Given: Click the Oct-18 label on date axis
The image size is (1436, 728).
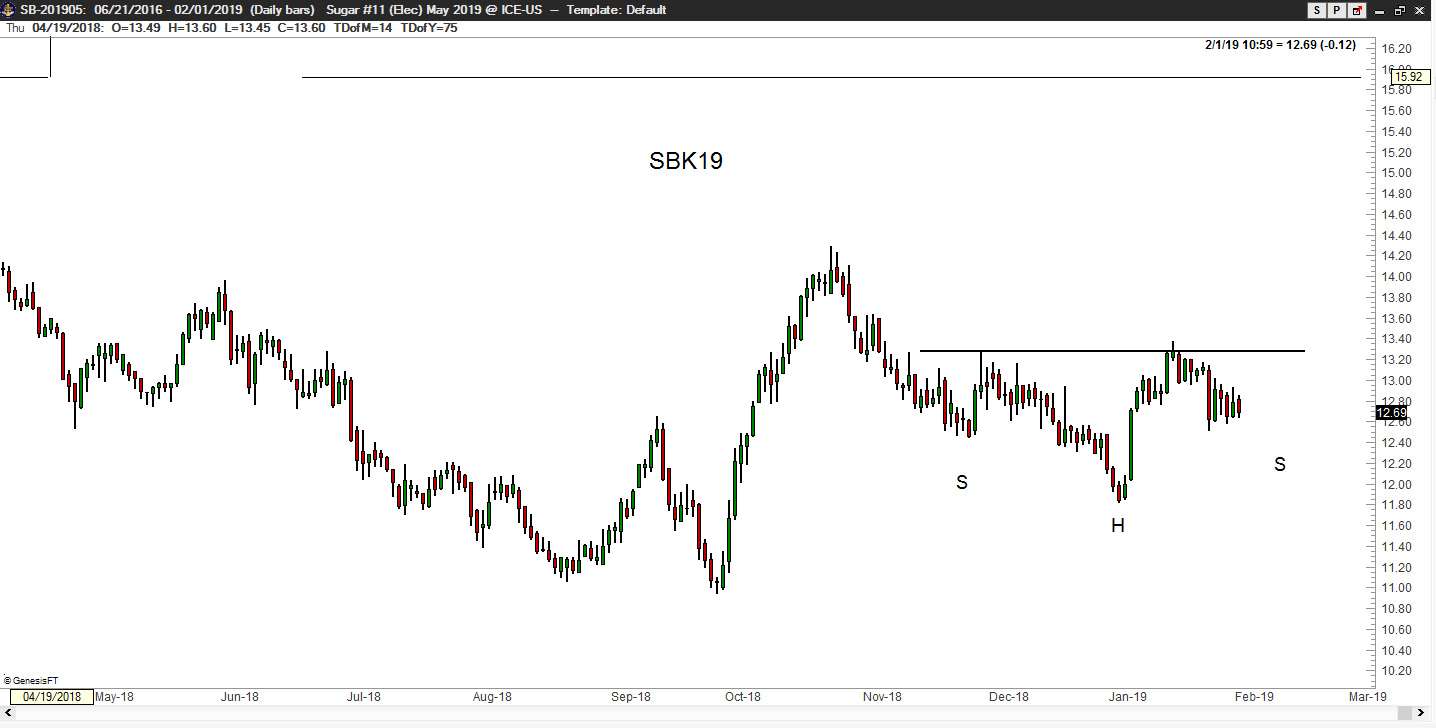Looking at the screenshot, I should pos(743,696).
